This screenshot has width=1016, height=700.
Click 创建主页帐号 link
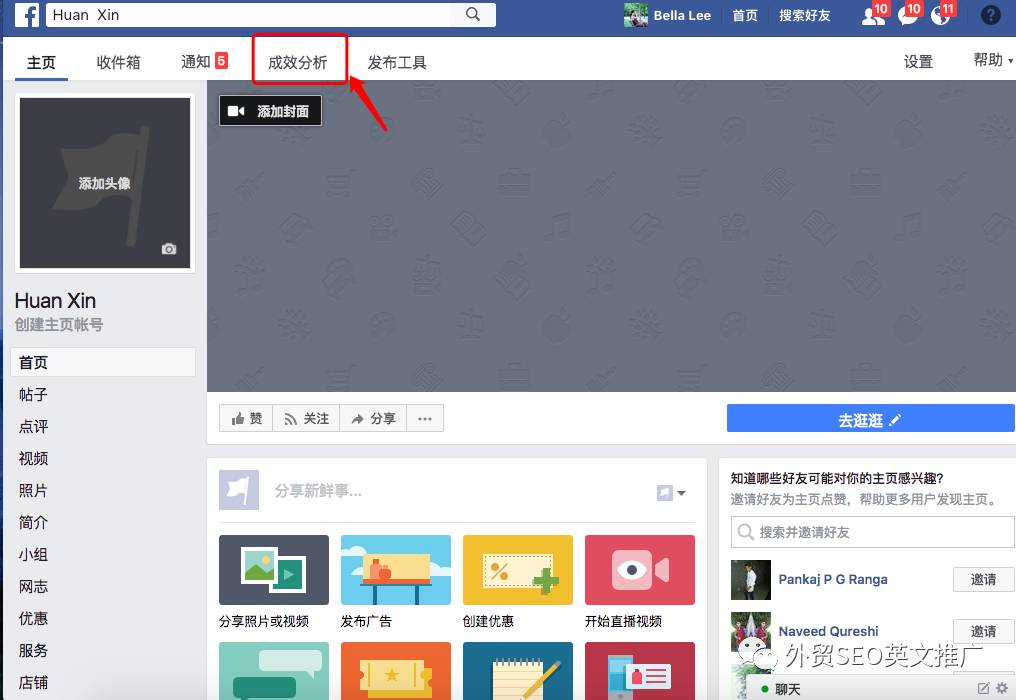click(x=59, y=324)
